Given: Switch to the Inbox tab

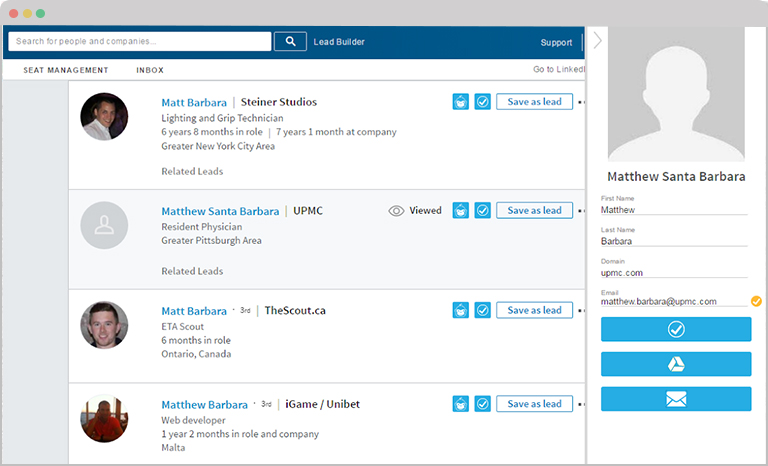Looking at the screenshot, I should click(x=150, y=70).
